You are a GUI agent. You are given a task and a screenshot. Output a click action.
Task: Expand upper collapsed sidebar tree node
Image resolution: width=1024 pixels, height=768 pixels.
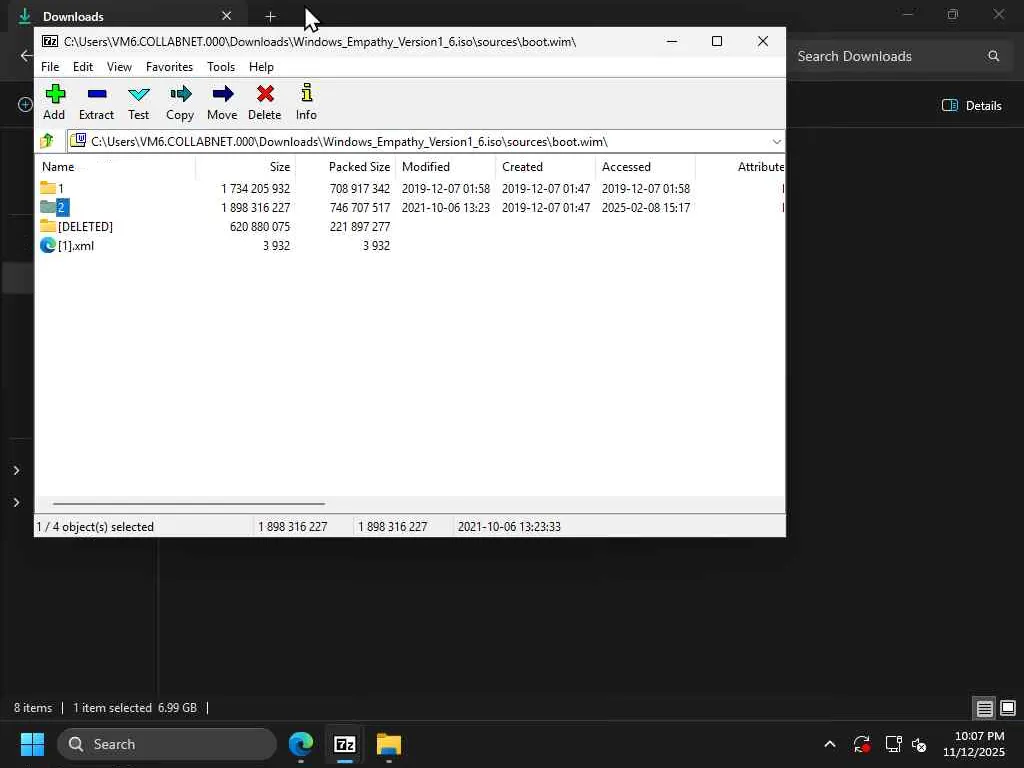point(16,470)
